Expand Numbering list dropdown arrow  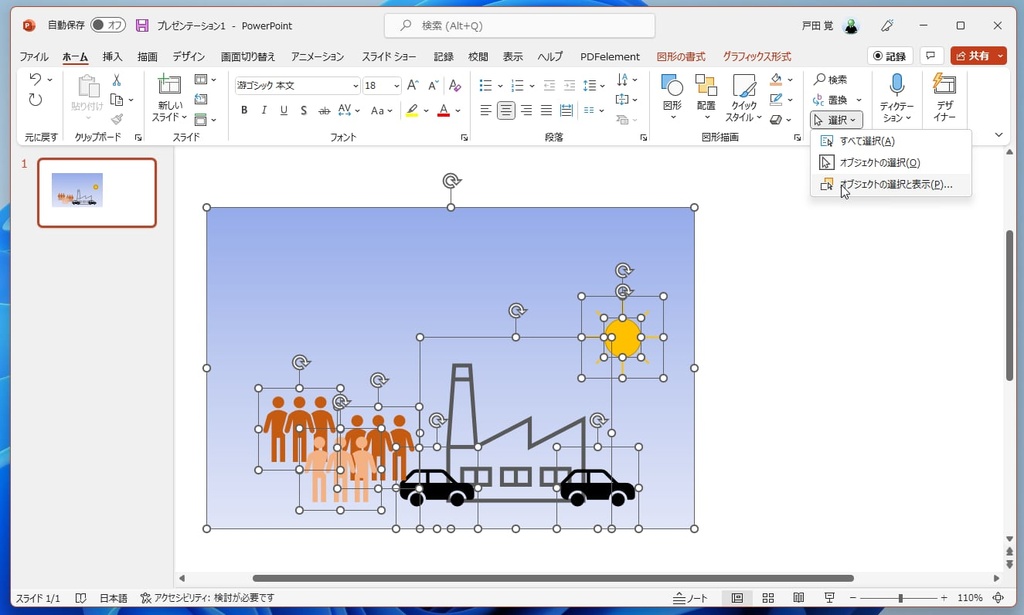pos(532,86)
